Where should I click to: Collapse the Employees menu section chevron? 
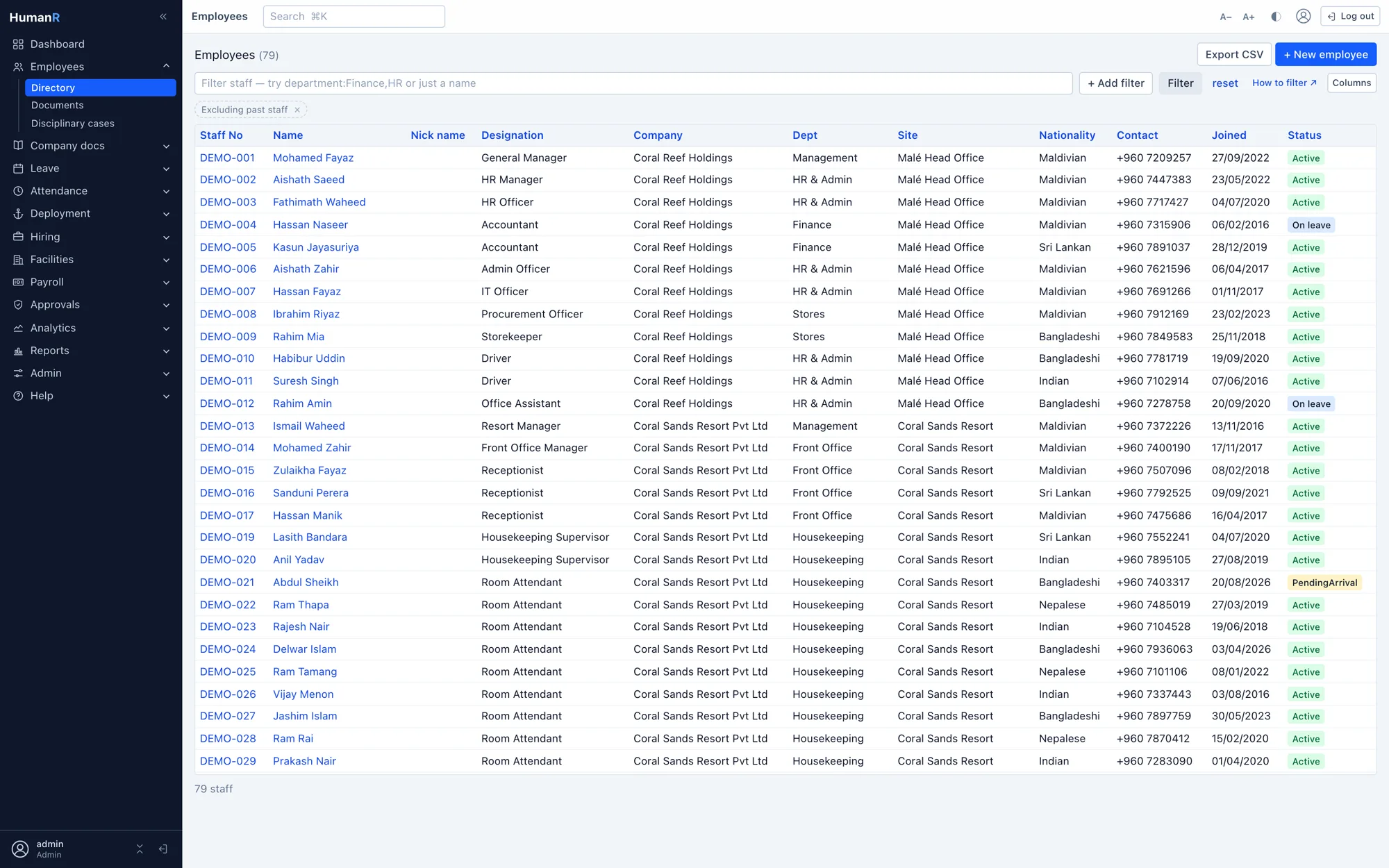tap(166, 66)
